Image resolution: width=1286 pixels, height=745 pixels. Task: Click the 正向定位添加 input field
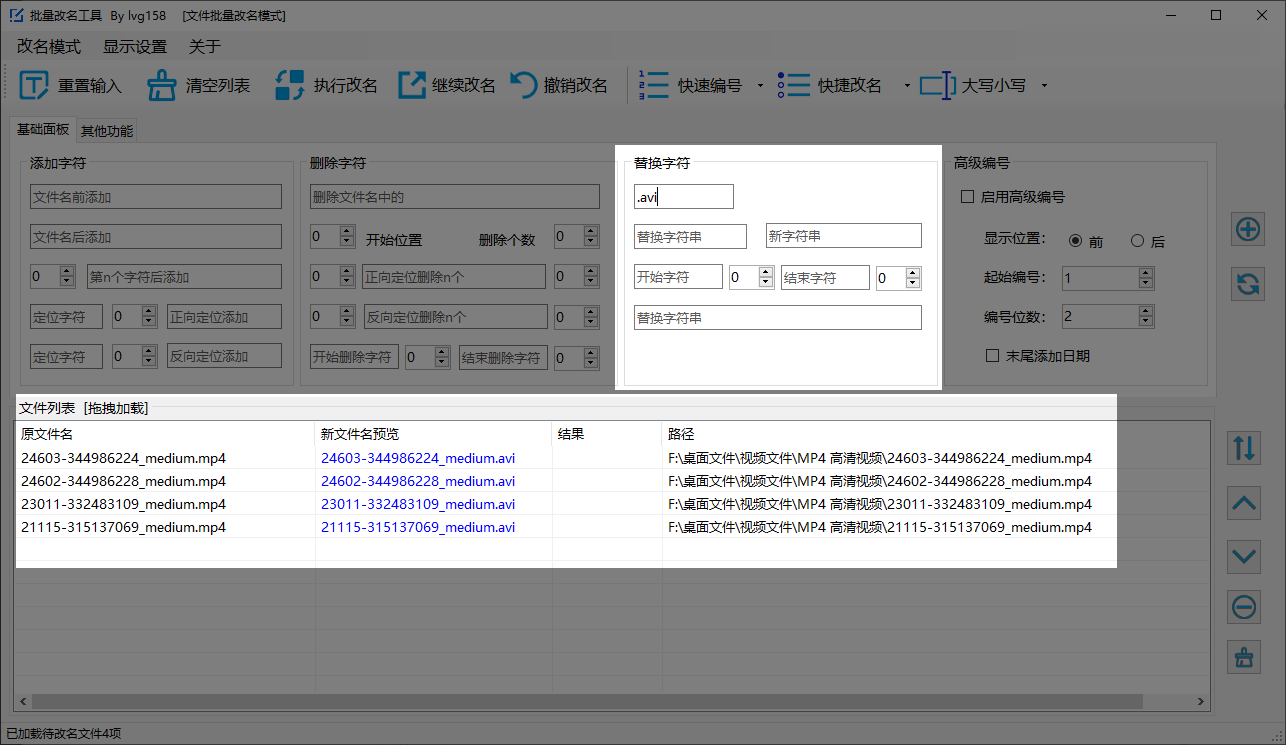(224, 317)
